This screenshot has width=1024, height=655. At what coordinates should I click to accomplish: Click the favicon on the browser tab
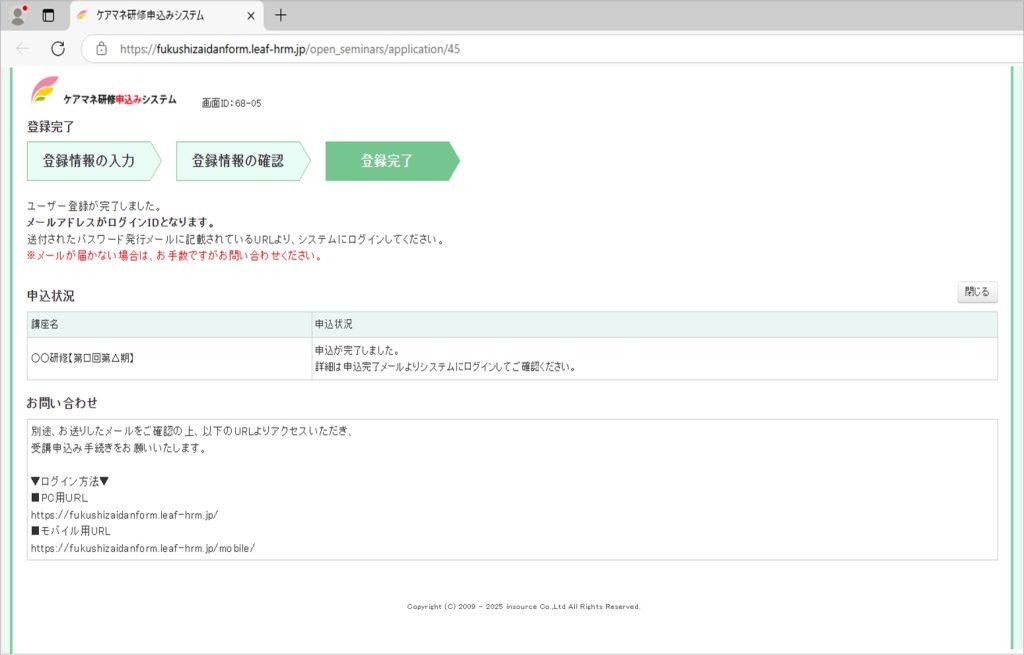click(83, 15)
